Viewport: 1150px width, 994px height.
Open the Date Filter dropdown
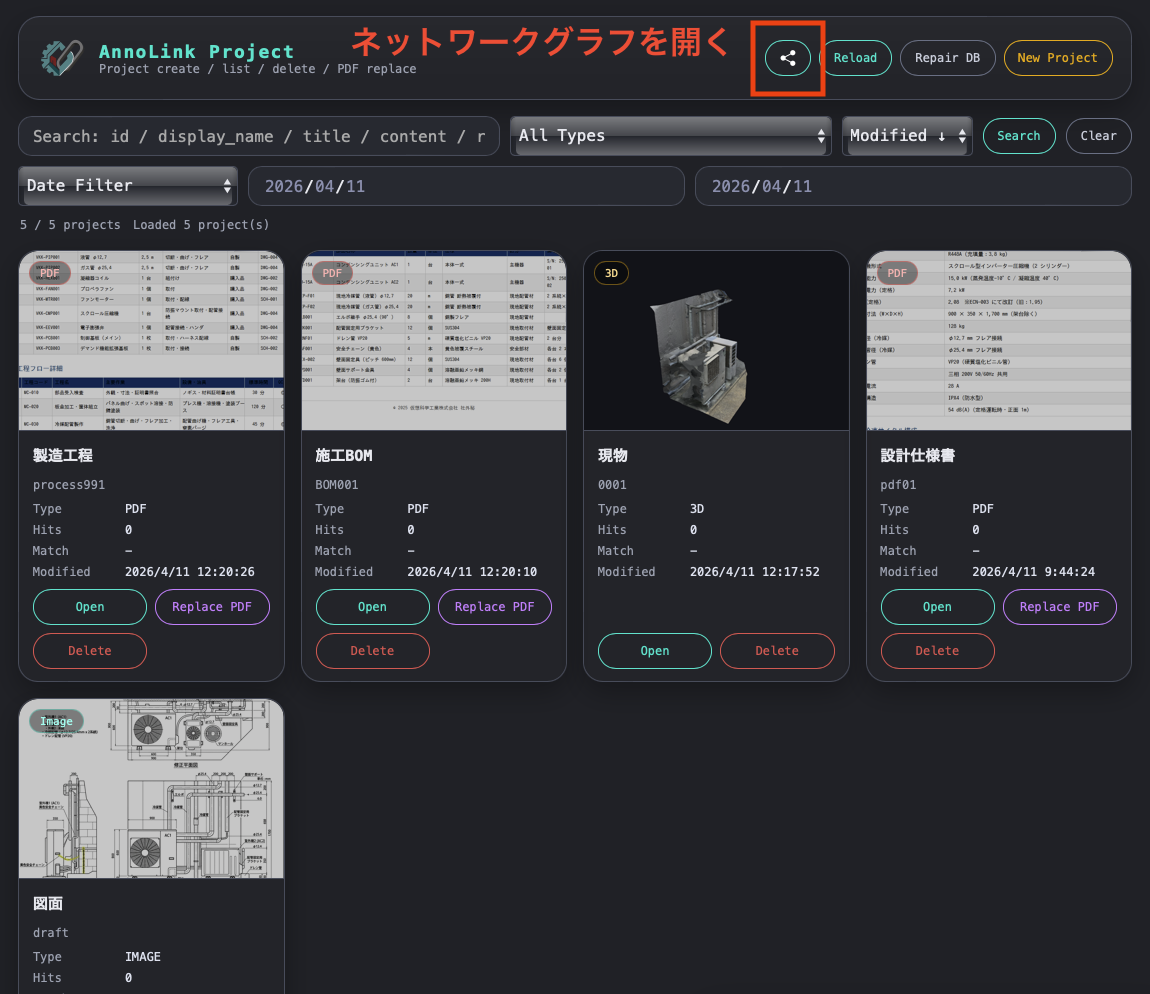click(127, 185)
